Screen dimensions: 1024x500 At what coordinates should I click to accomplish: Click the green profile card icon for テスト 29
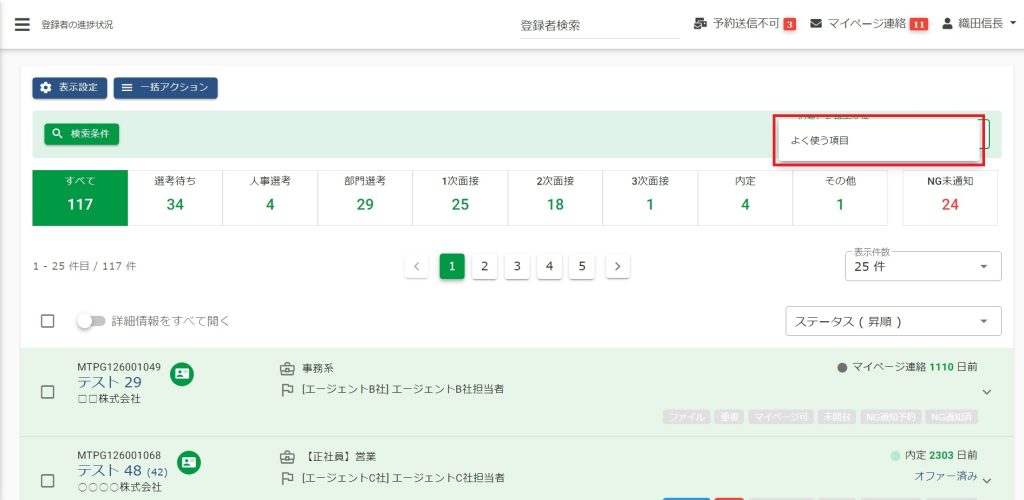point(182,374)
